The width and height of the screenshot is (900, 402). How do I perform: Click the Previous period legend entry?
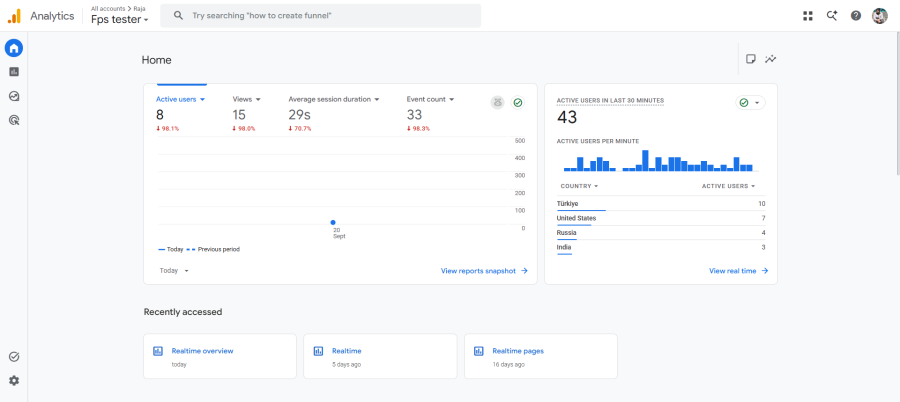(x=213, y=250)
